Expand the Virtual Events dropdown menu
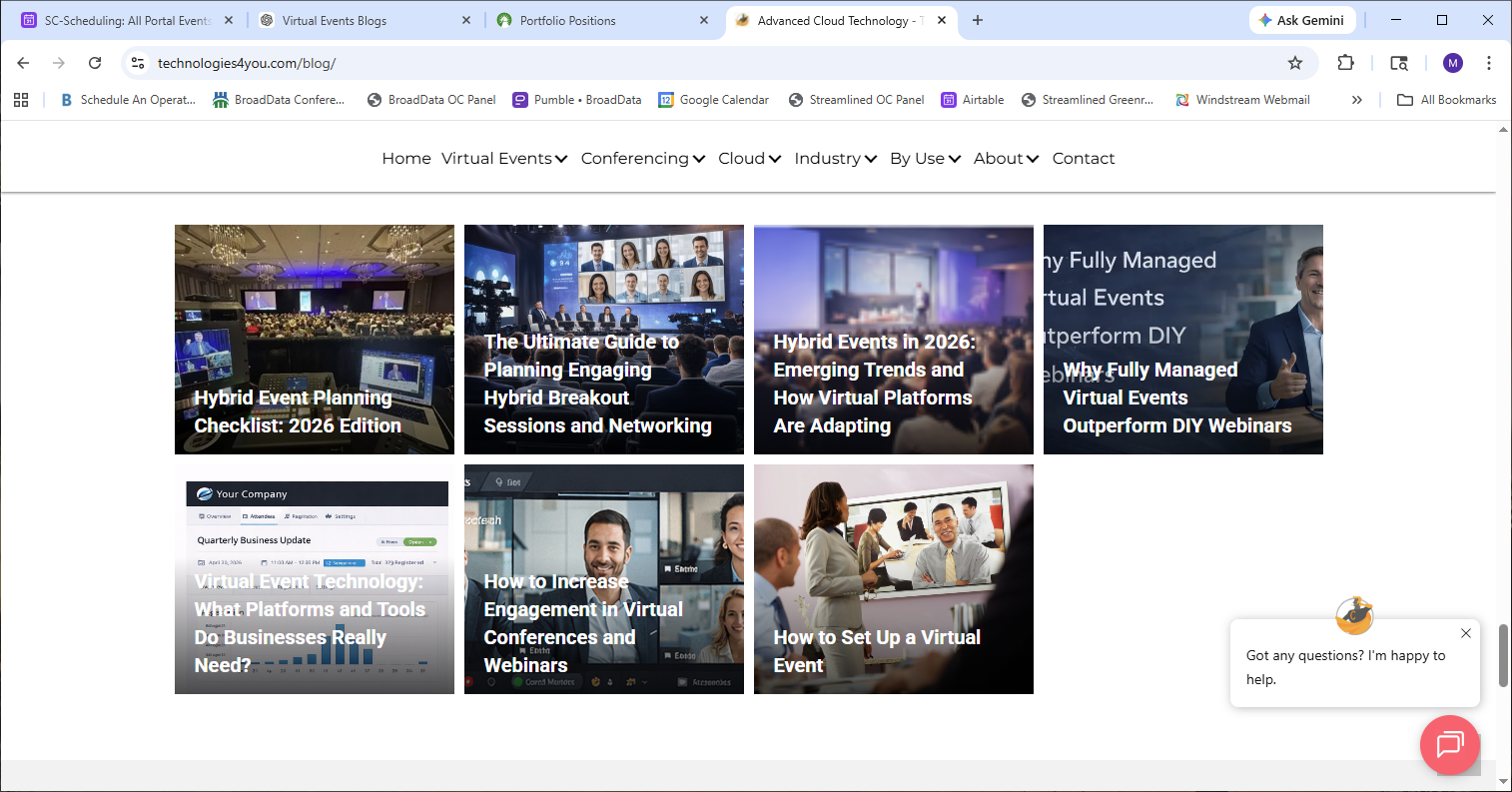Image resolution: width=1512 pixels, height=792 pixels. tap(504, 159)
